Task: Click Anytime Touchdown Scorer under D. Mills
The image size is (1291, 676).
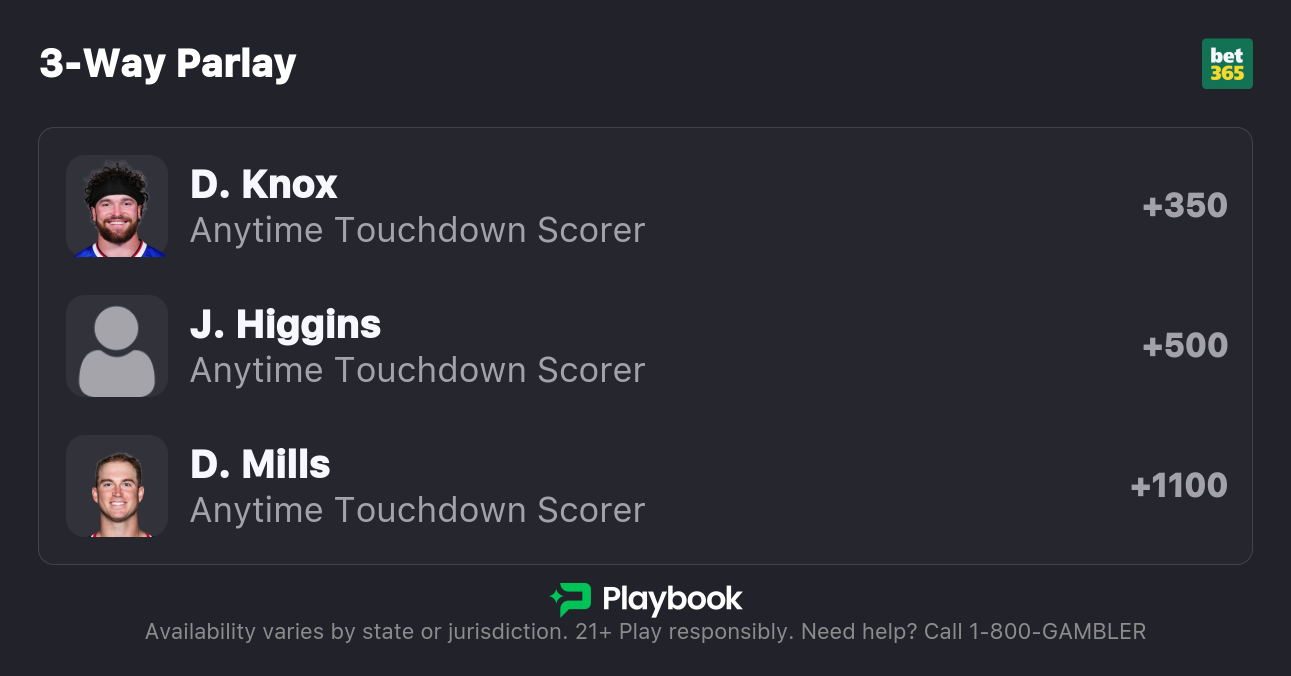Action: click(418, 510)
